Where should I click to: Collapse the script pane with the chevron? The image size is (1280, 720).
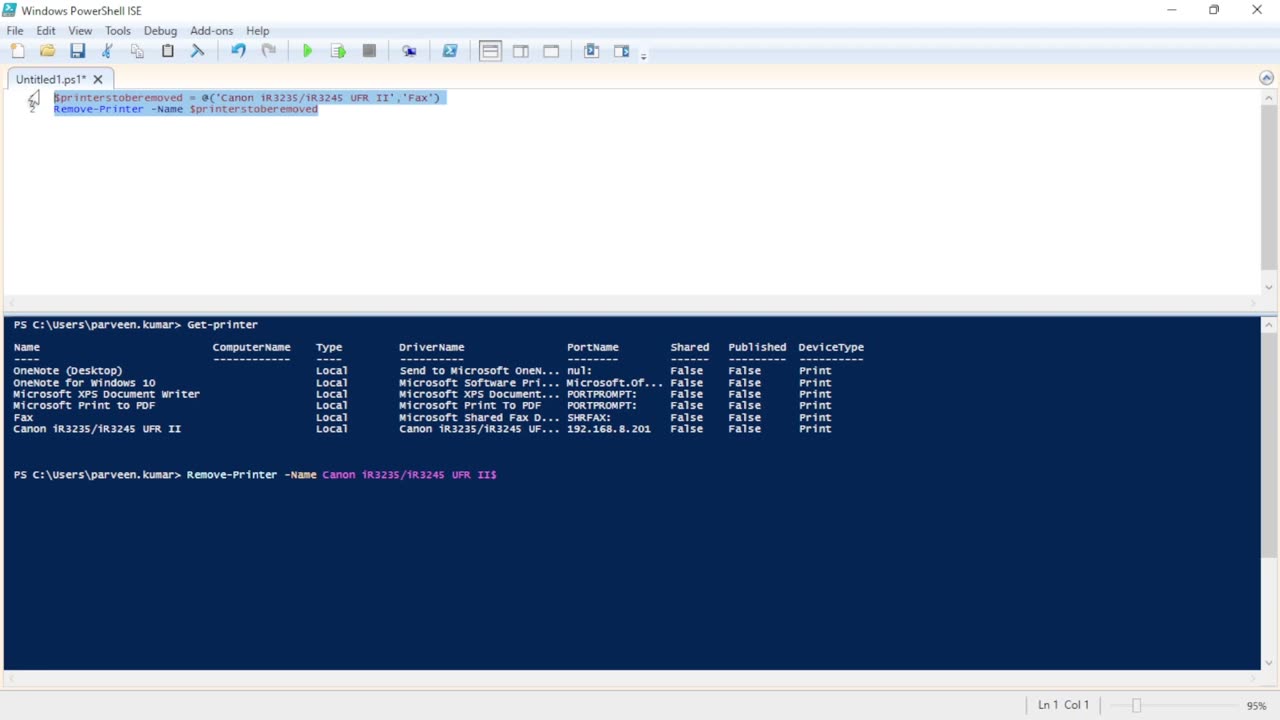coord(1267,78)
